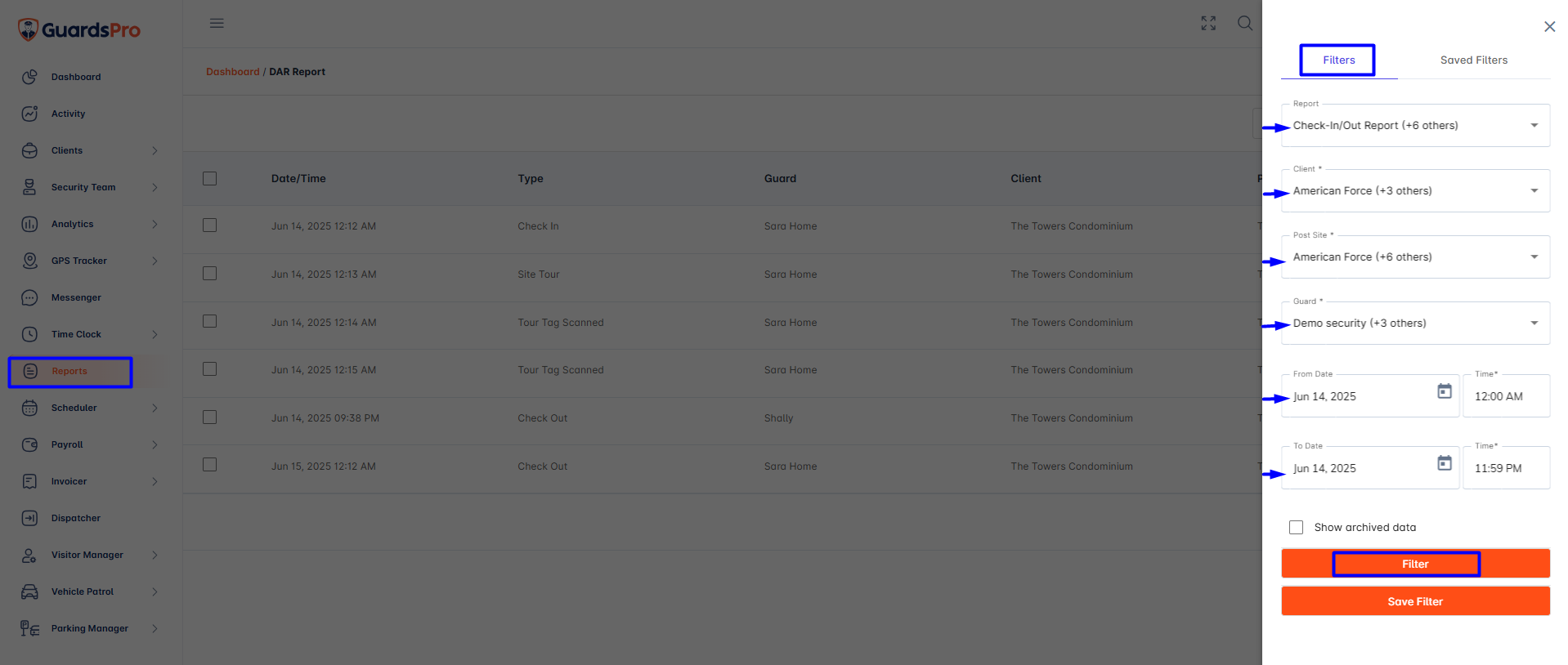Open the Report dropdown
Screen dimensions: 1568x665
pyautogui.click(x=1415, y=126)
